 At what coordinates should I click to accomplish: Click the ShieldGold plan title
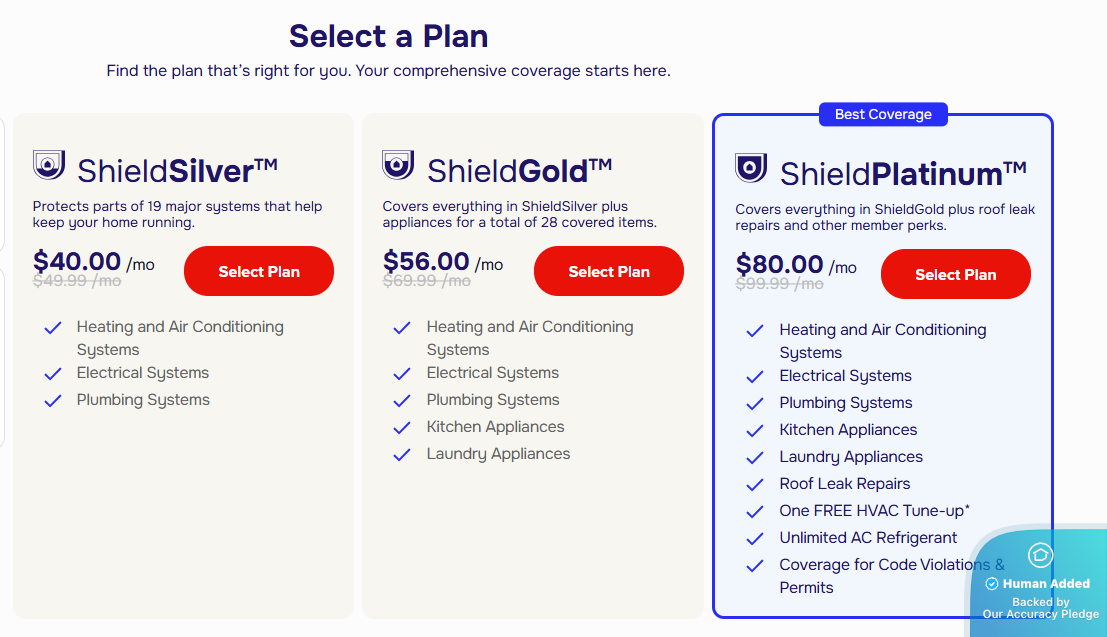(519, 170)
